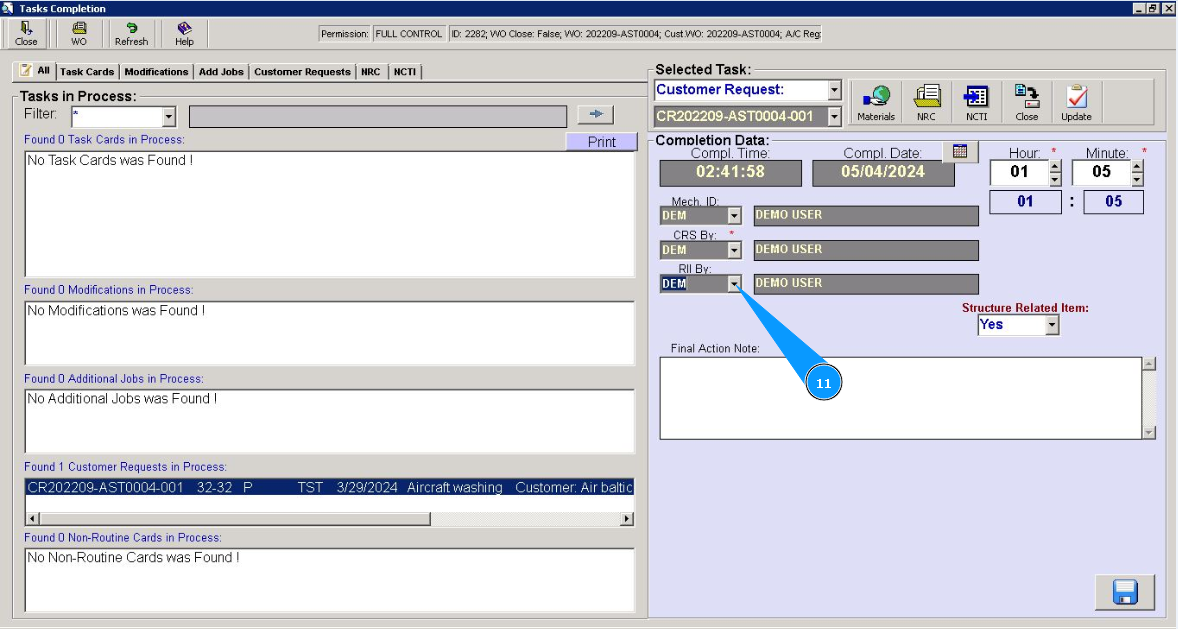Image resolution: width=1178 pixels, height=629 pixels.
Task: Open the WO toolbar icon
Action: [79, 34]
